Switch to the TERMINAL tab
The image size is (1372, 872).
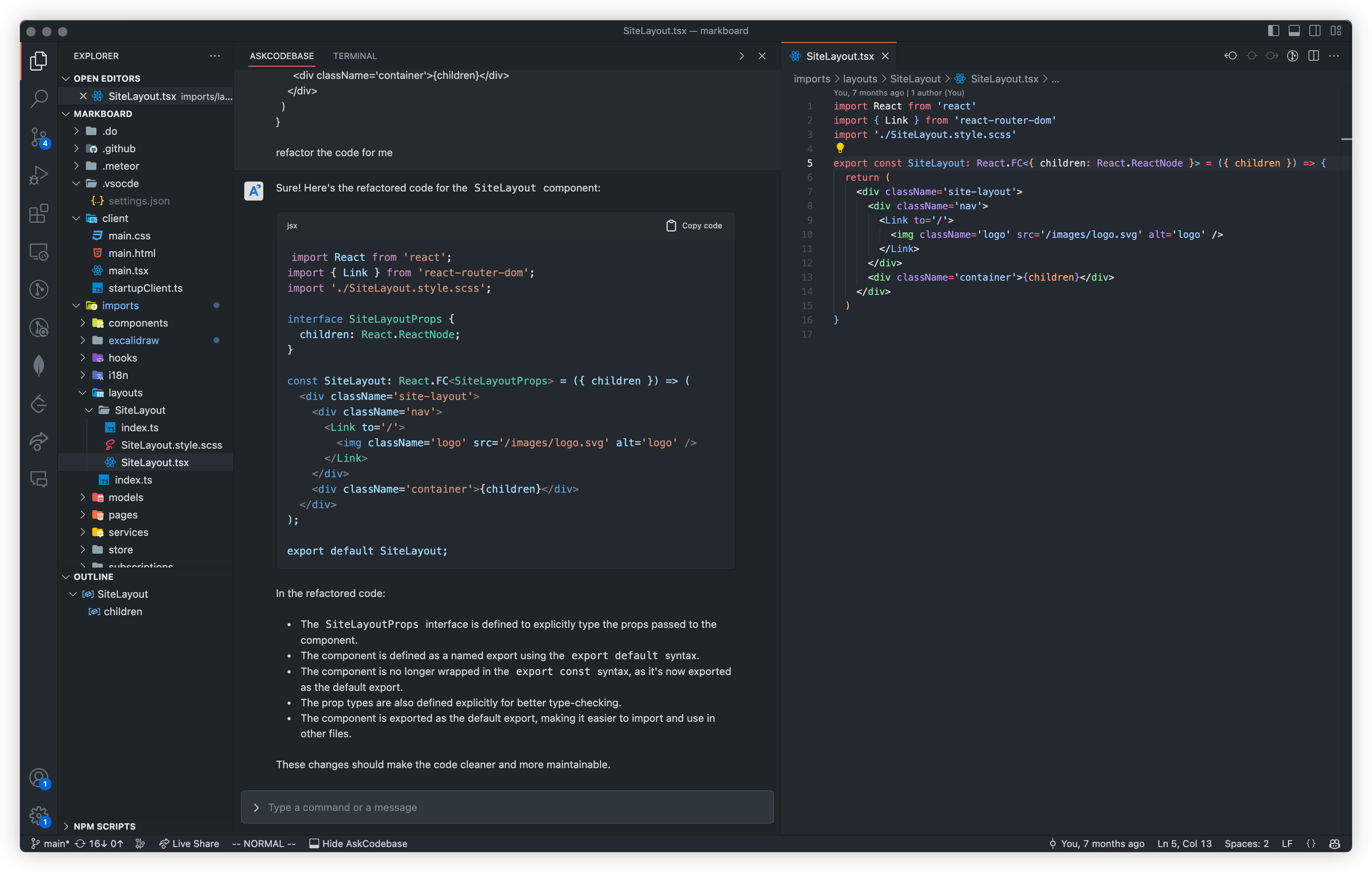pyautogui.click(x=354, y=56)
